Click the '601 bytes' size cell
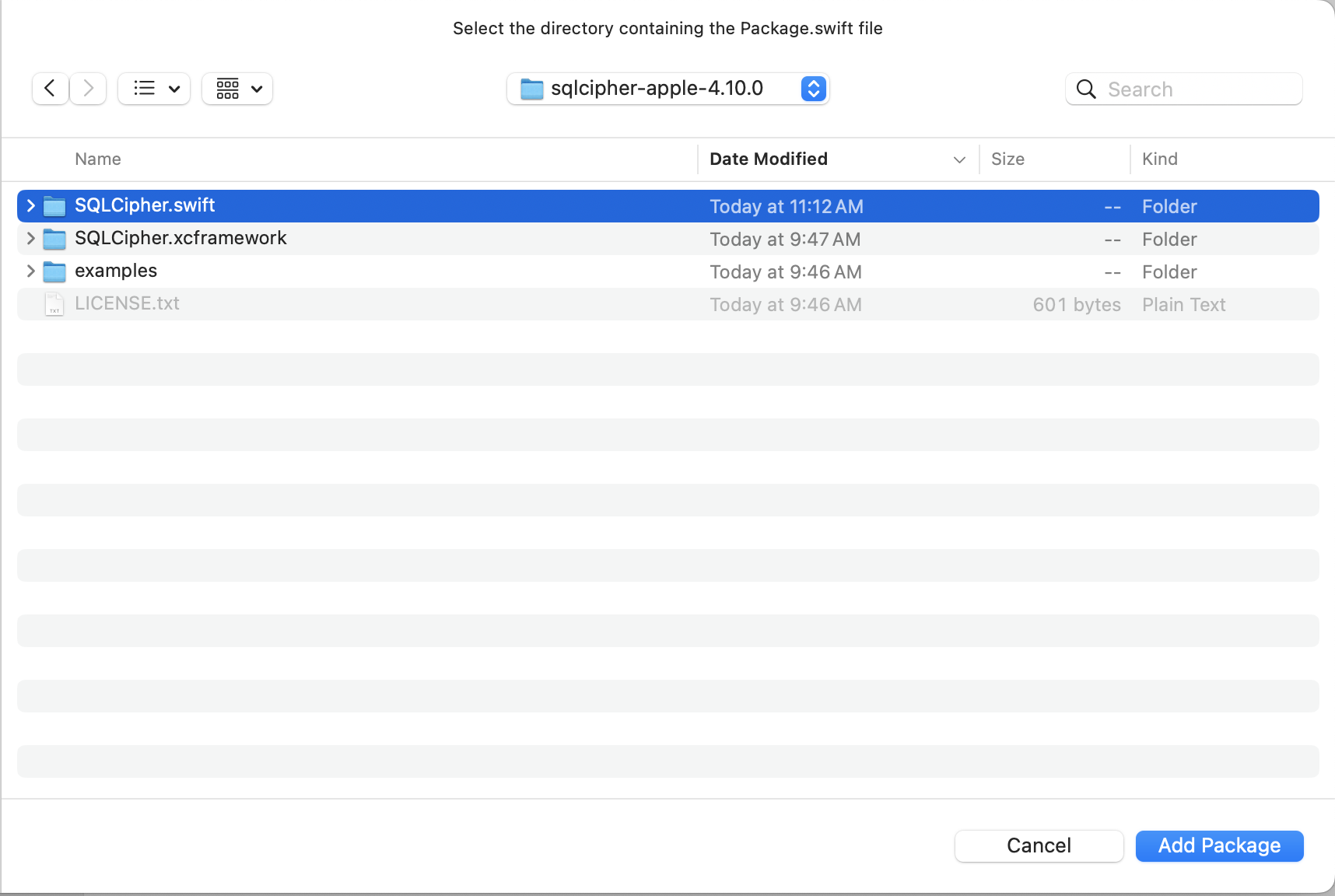 coord(1077,305)
